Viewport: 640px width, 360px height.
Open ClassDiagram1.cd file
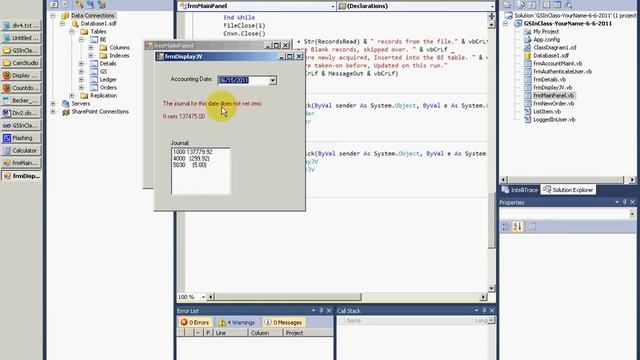click(x=554, y=47)
